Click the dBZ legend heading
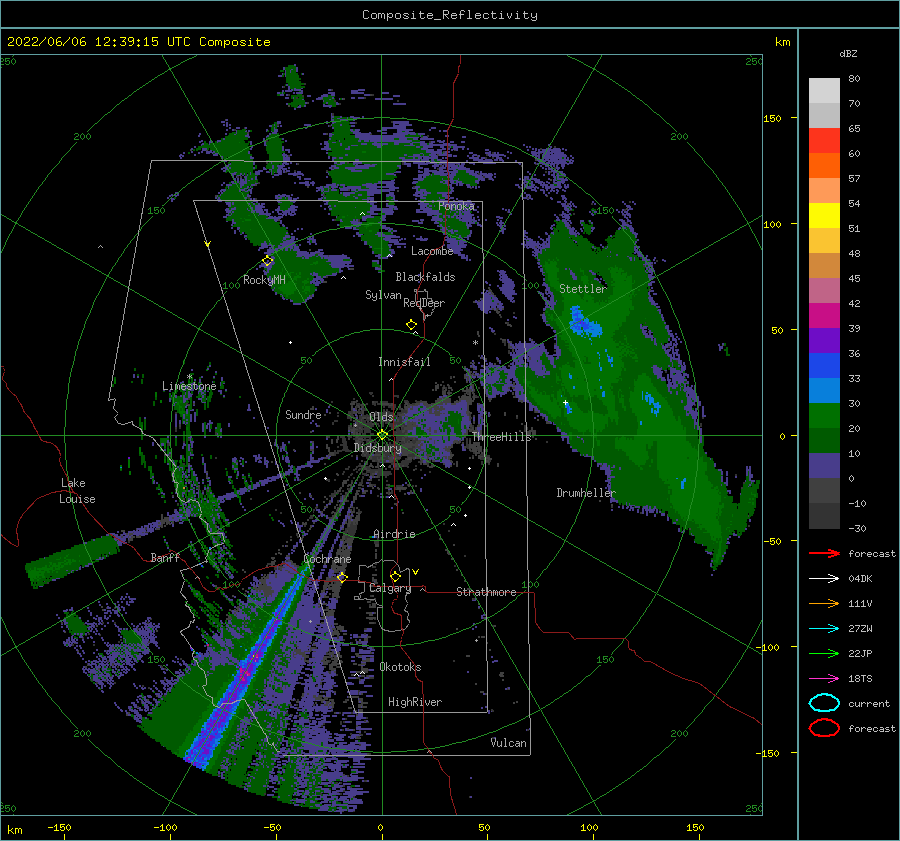The width and height of the screenshot is (900, 841). [848, 54]
